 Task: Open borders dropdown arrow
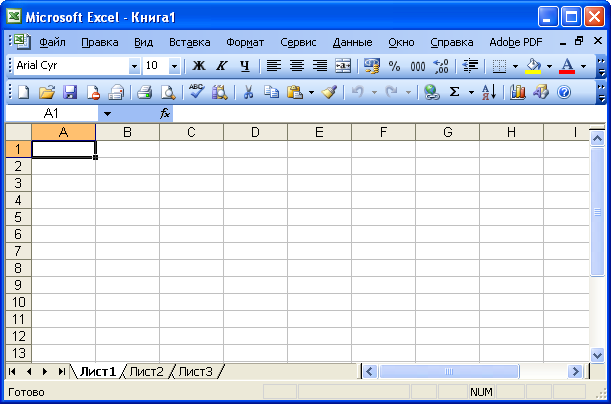(515, 66)
